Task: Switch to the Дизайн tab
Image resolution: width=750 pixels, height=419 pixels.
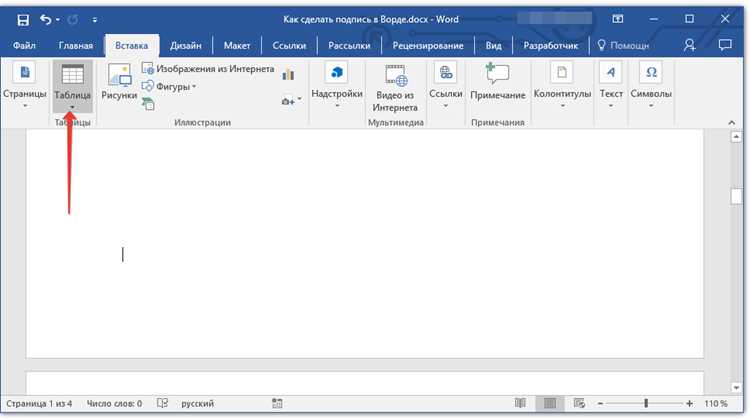Action: tap(186, 45)
